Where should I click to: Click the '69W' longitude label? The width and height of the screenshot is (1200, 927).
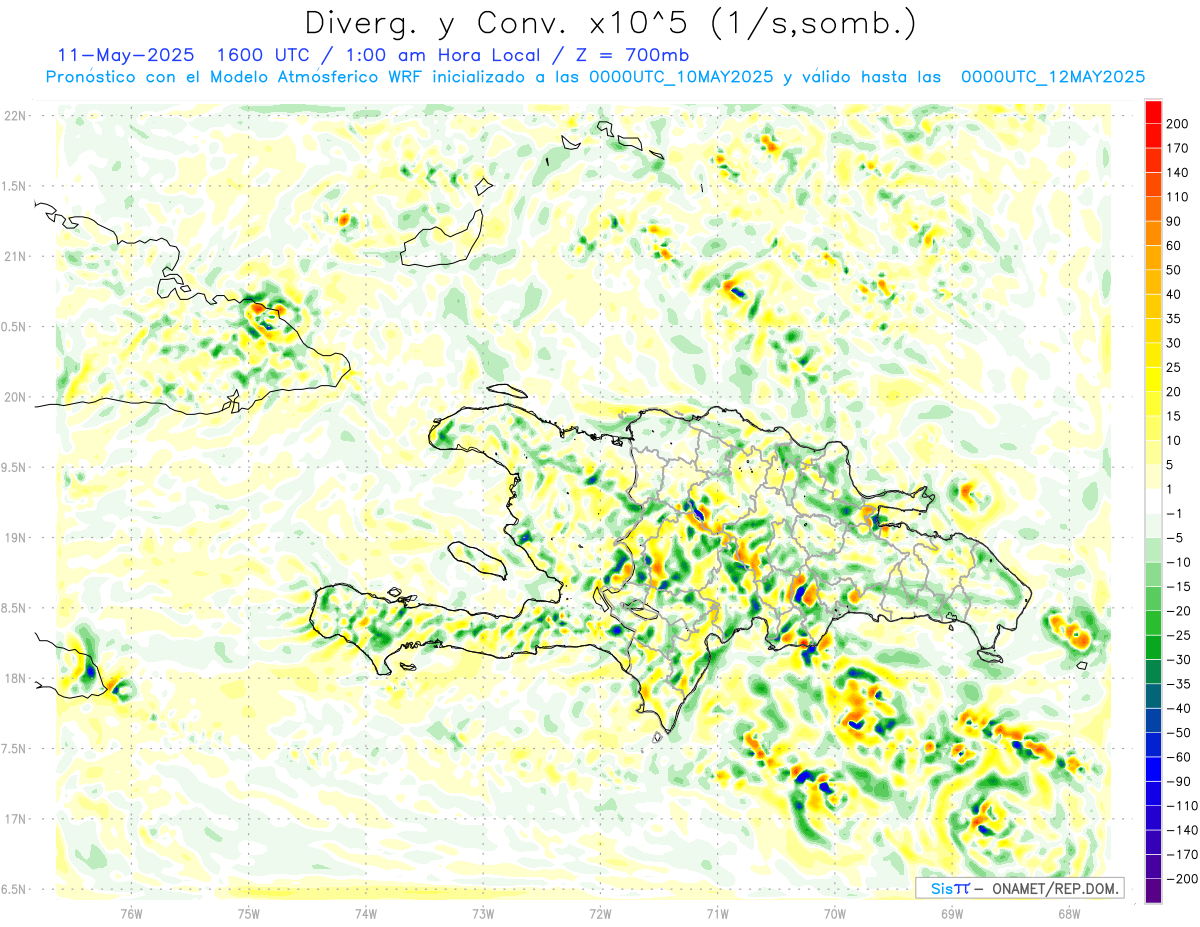(952, 914)
